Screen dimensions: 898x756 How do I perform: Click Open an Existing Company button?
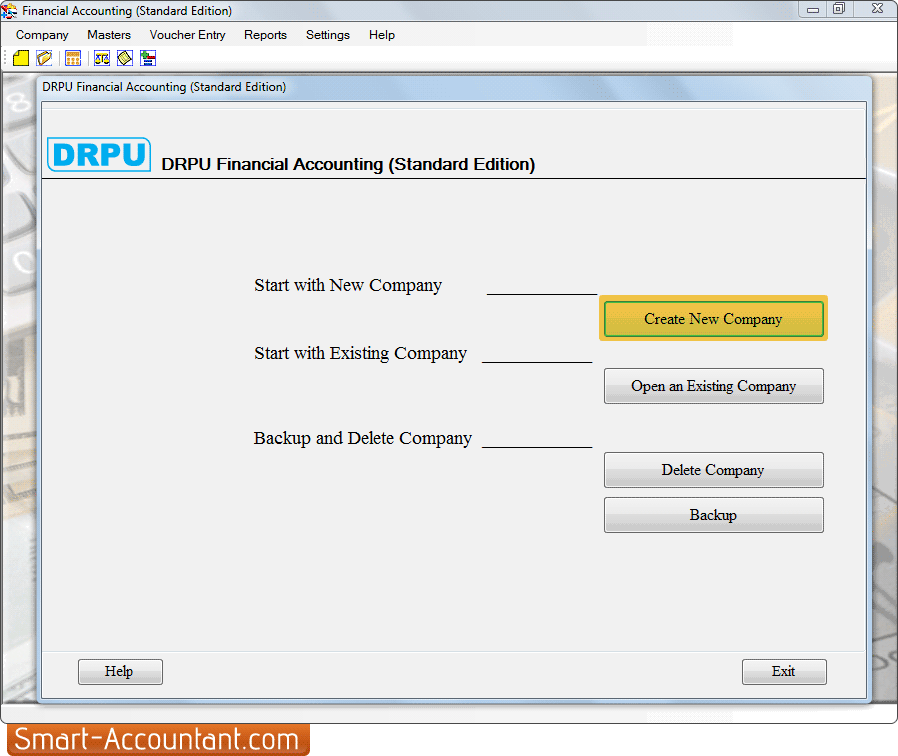click(714, 386)
